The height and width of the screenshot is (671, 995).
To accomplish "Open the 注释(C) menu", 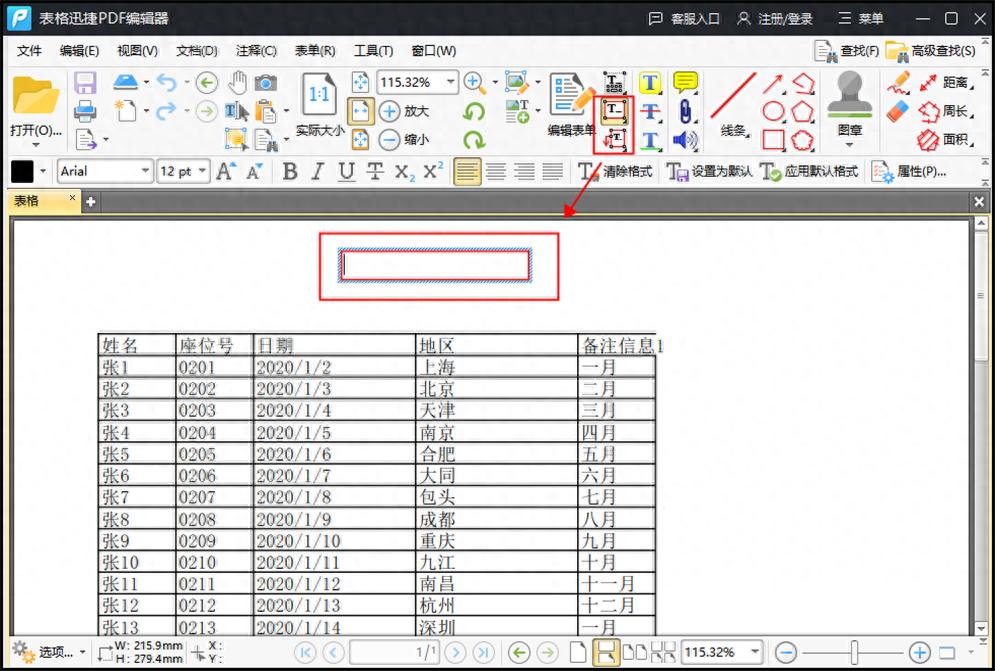I will (x=256, y=51).
